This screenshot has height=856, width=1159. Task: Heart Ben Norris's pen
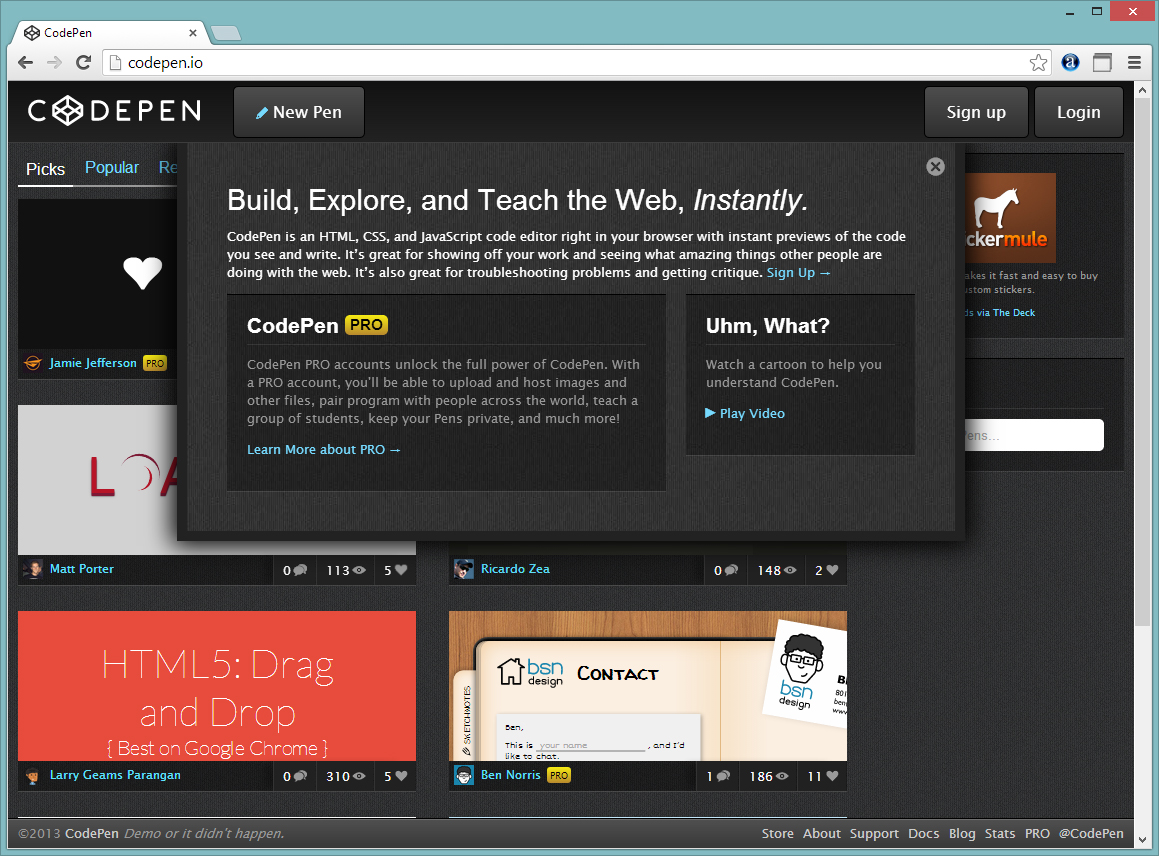823,776
